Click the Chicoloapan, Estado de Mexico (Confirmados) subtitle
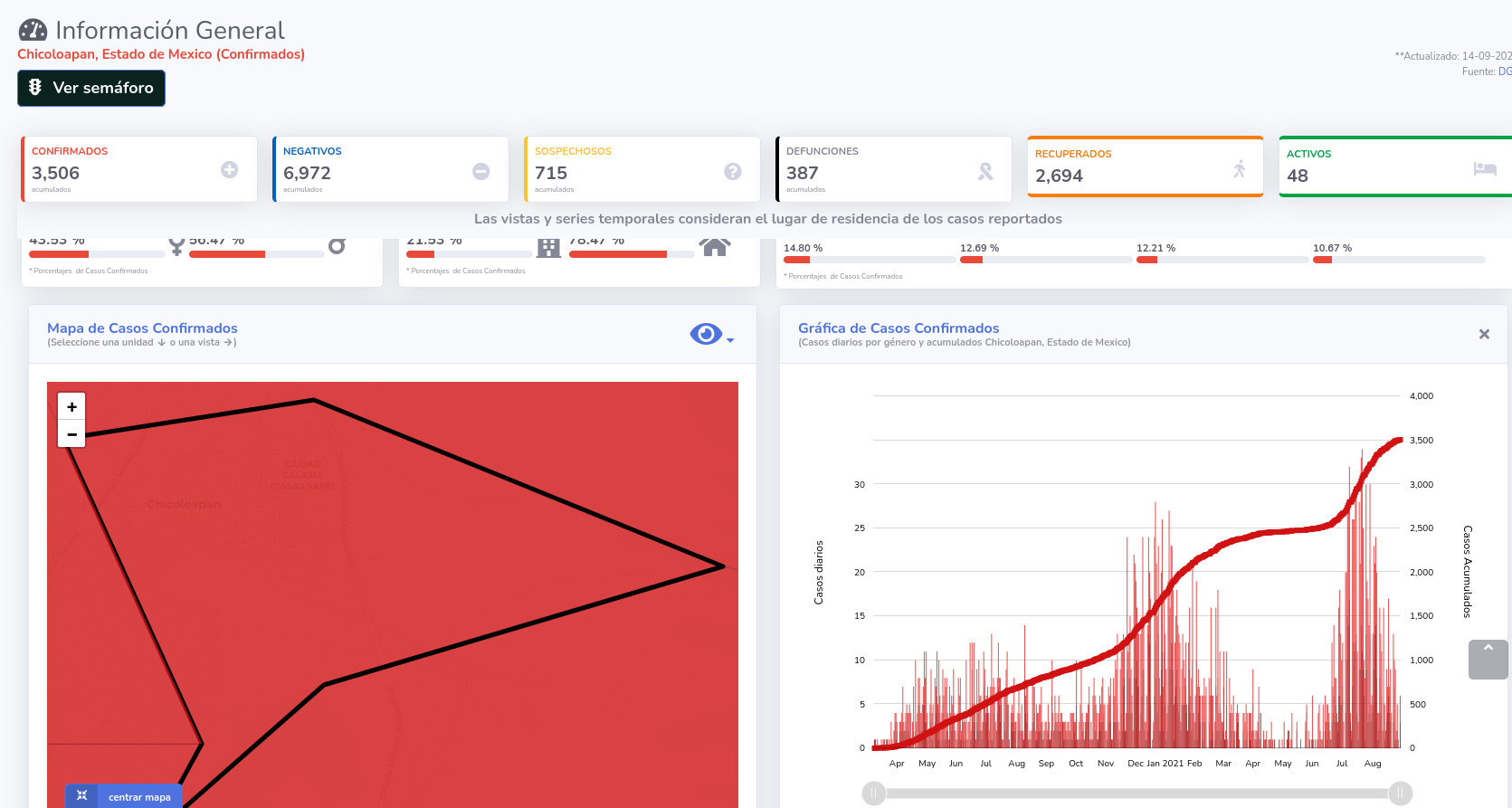Image resolution: width=1512 pixels, height=808 pixels. [x=161, y=54]
